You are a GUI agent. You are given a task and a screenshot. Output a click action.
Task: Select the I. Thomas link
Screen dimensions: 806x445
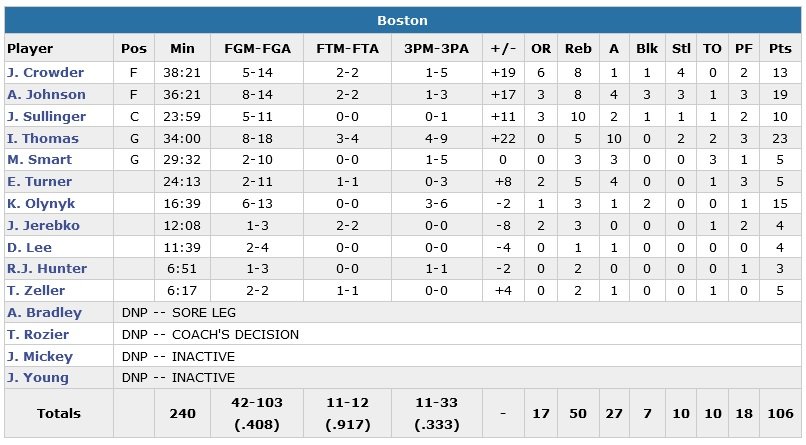[36, 138]
